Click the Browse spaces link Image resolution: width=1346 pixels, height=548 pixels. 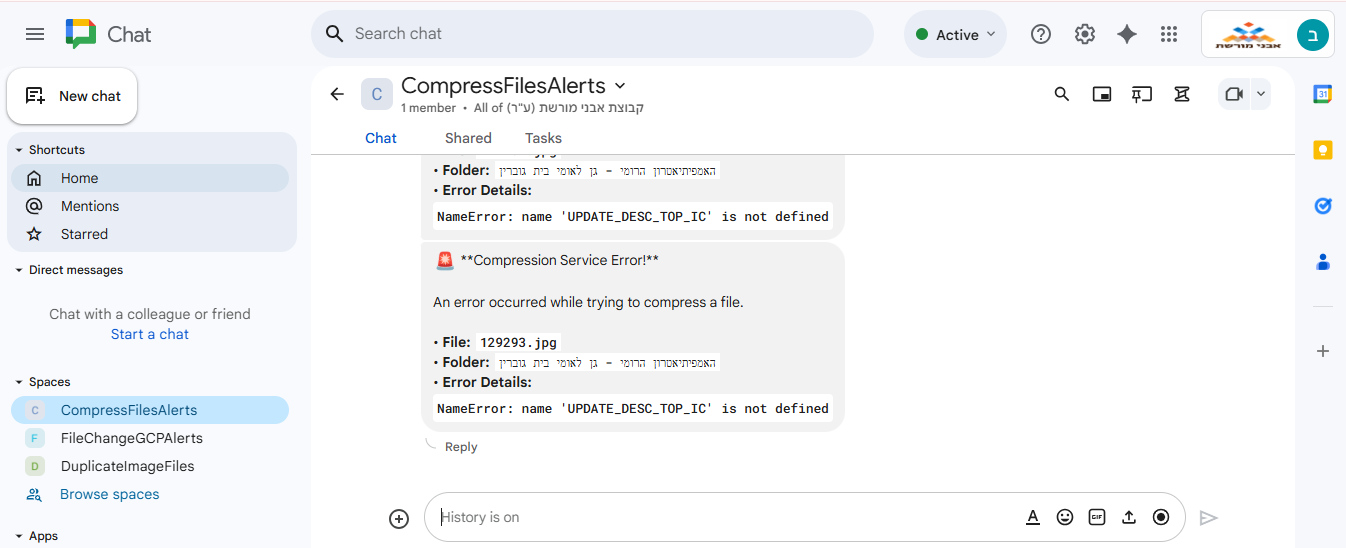[109, 494]
